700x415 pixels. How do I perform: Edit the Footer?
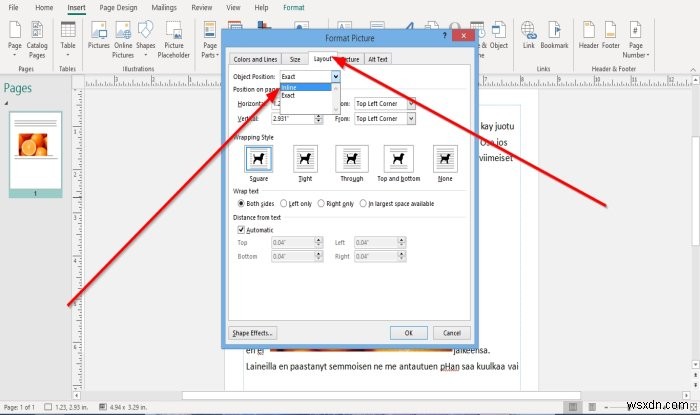point(610,36)
